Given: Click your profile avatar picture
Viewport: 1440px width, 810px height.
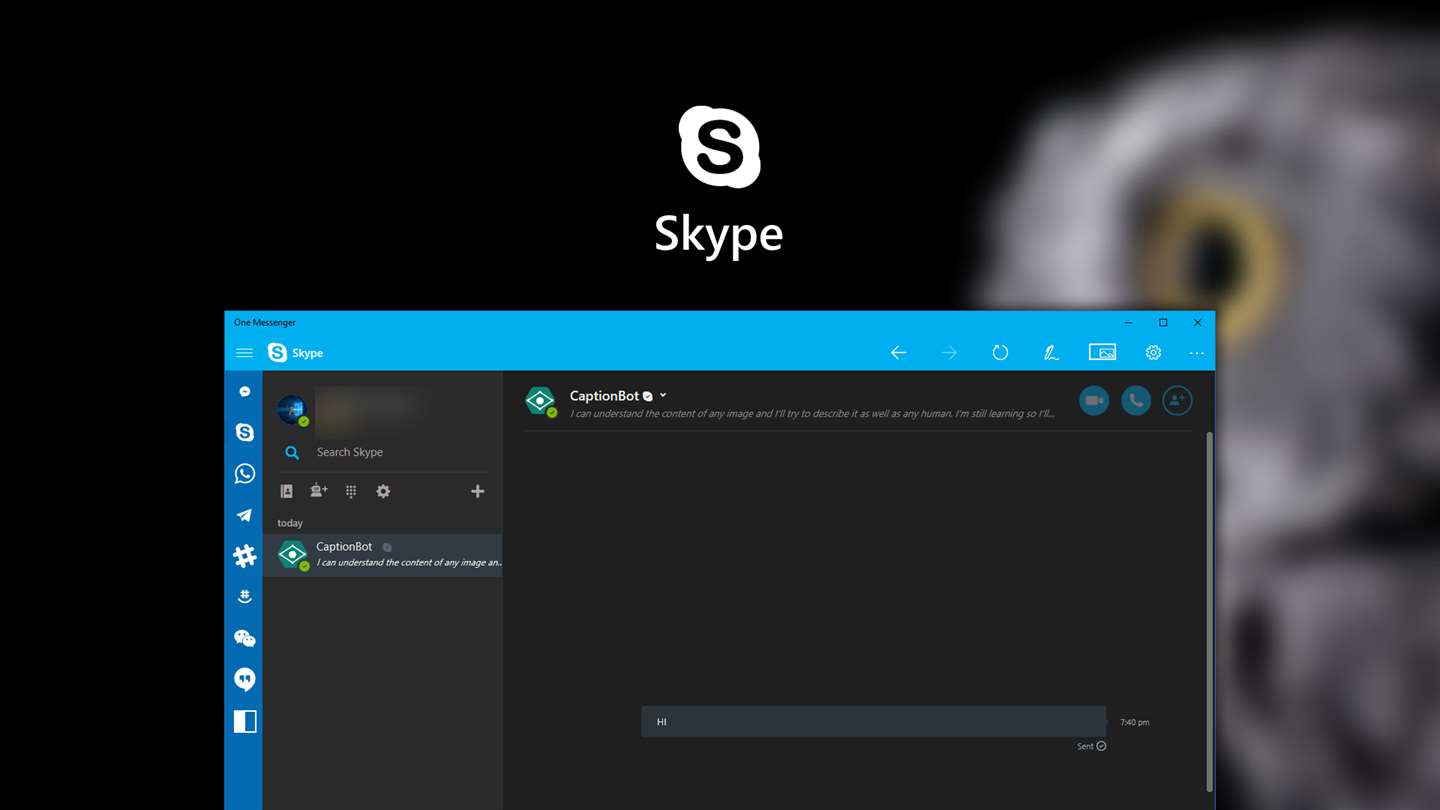Looking at the screenshot, I should tap(292, 409).
